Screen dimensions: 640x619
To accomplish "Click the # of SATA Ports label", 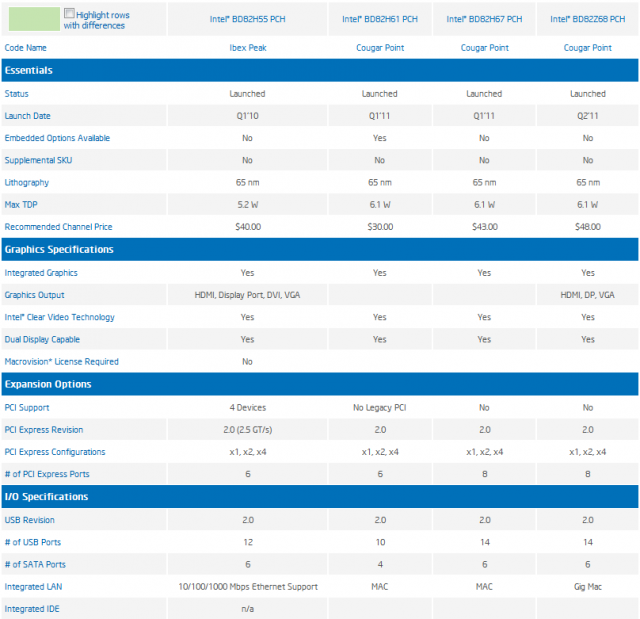I will (35, 565).
